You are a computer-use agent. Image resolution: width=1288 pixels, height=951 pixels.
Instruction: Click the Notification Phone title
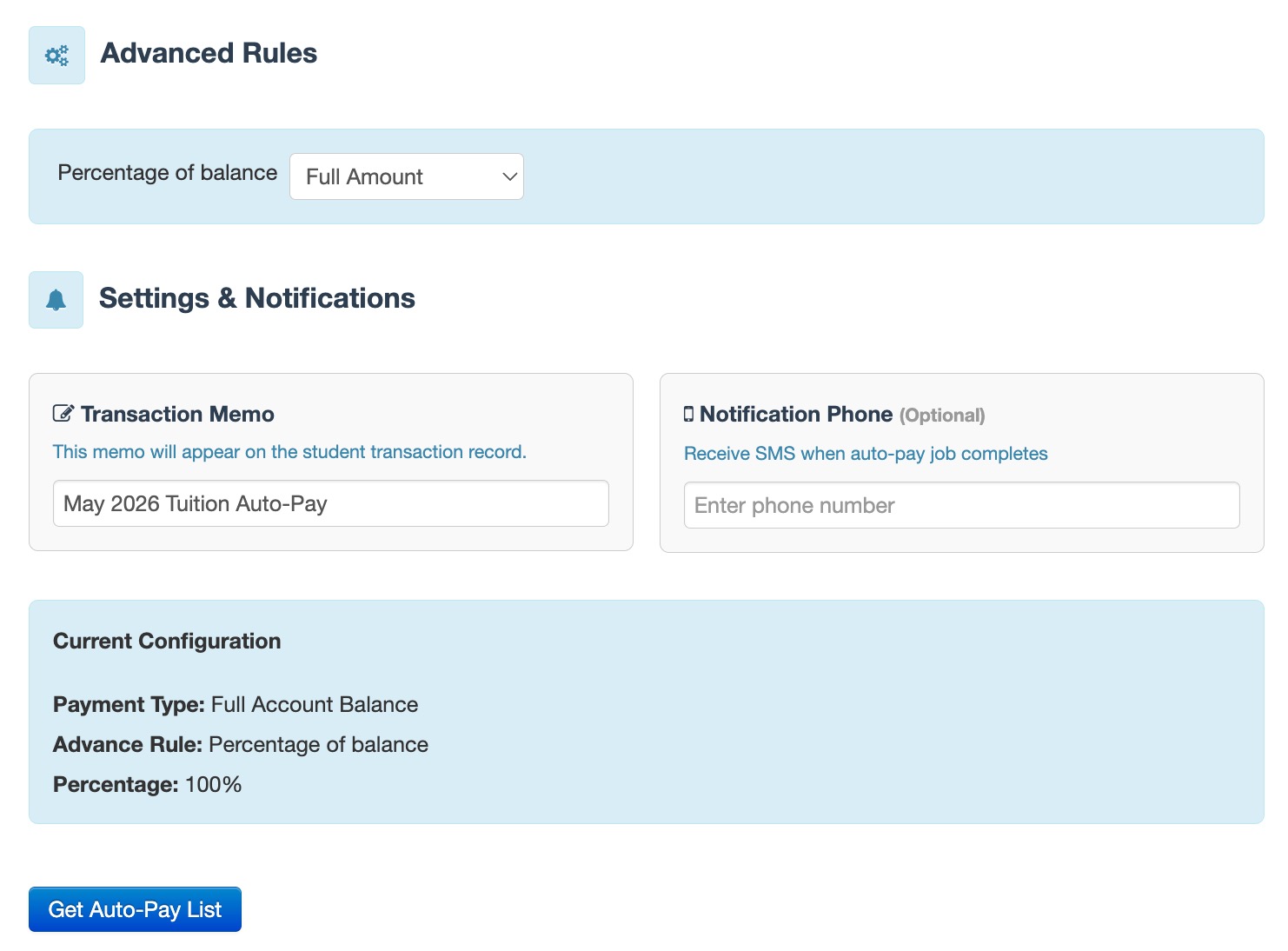click(796, 414)
